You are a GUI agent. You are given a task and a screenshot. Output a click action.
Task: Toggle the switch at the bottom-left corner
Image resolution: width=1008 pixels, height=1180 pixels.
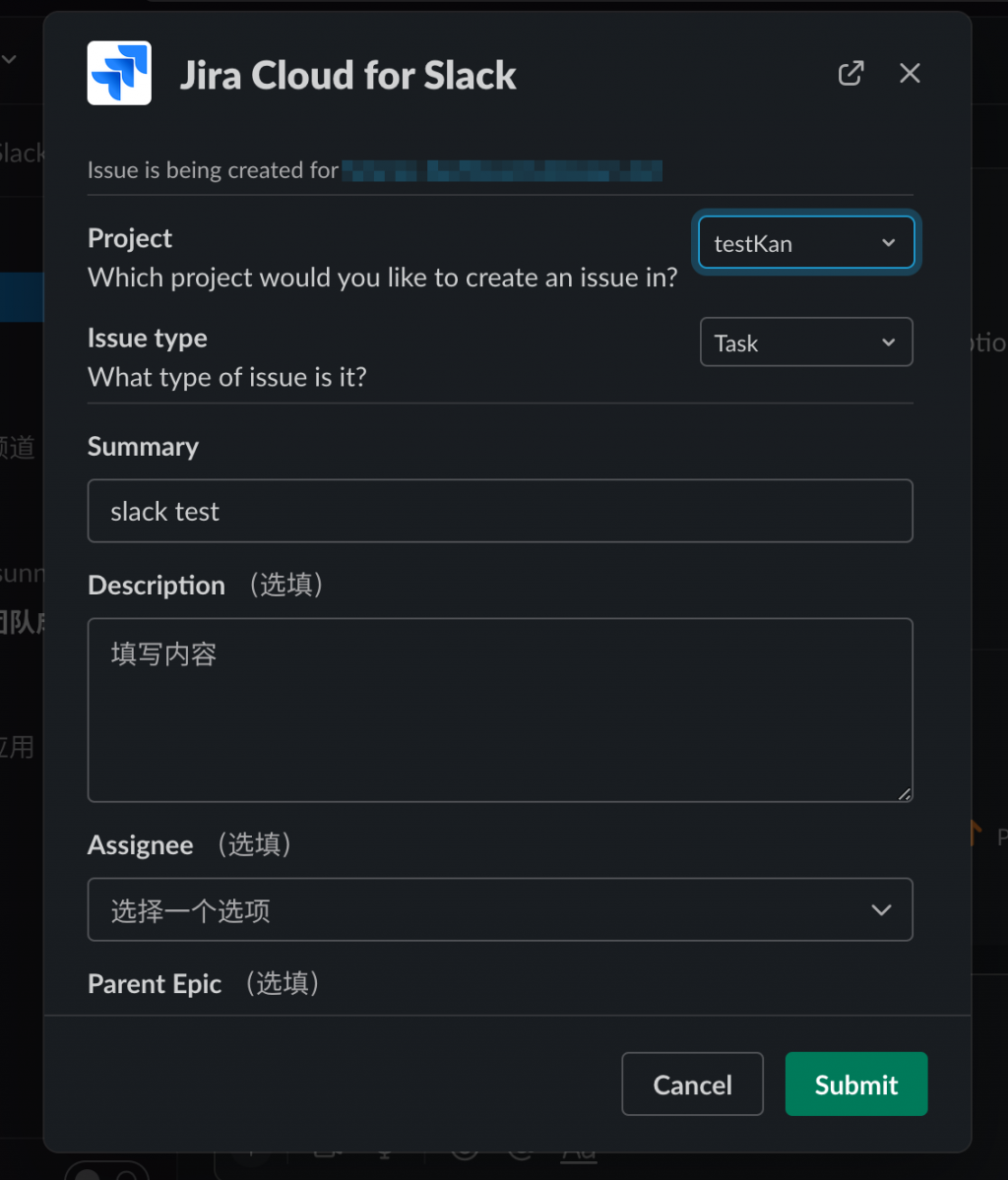click(106, 1171)
